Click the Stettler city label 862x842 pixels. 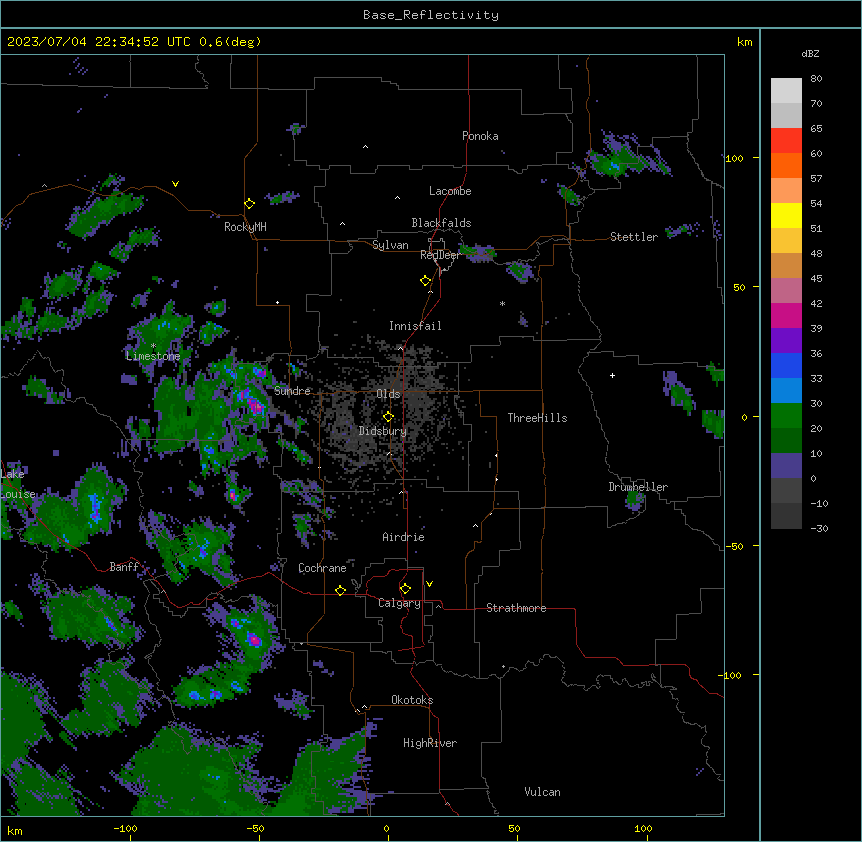(634, 237)
